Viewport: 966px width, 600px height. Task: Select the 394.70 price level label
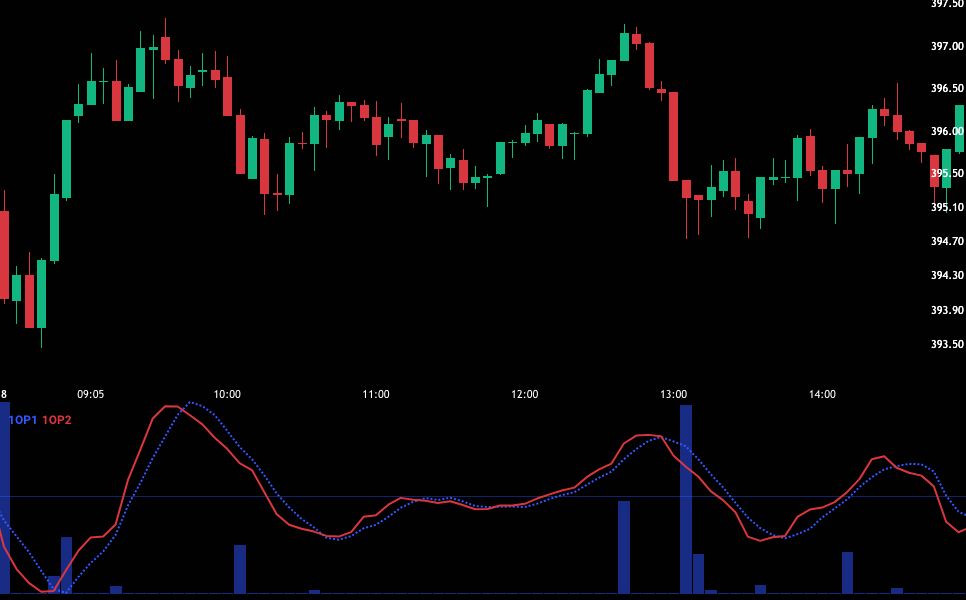pos(947,241)
